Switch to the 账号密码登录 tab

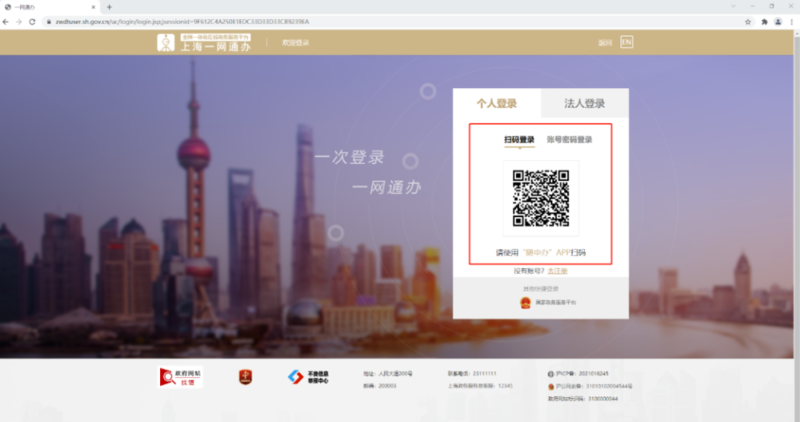(569, 140)
